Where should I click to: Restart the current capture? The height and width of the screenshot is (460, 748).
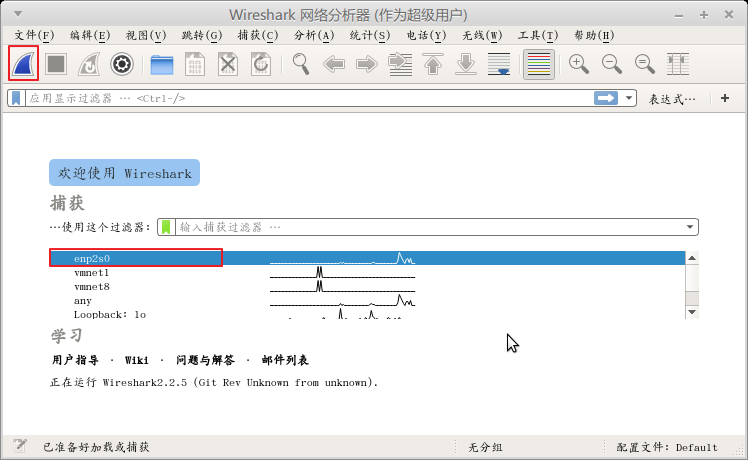pyautogui.click(x=89, y=63)
